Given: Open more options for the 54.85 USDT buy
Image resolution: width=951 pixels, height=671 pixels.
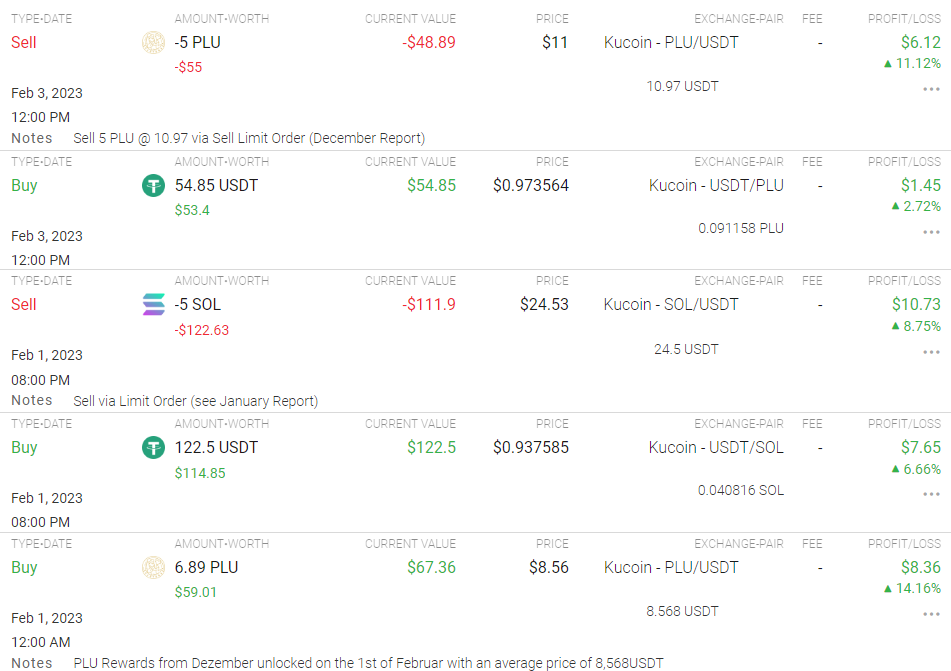Looking at the screenshot, I should (x=931, y=231).
